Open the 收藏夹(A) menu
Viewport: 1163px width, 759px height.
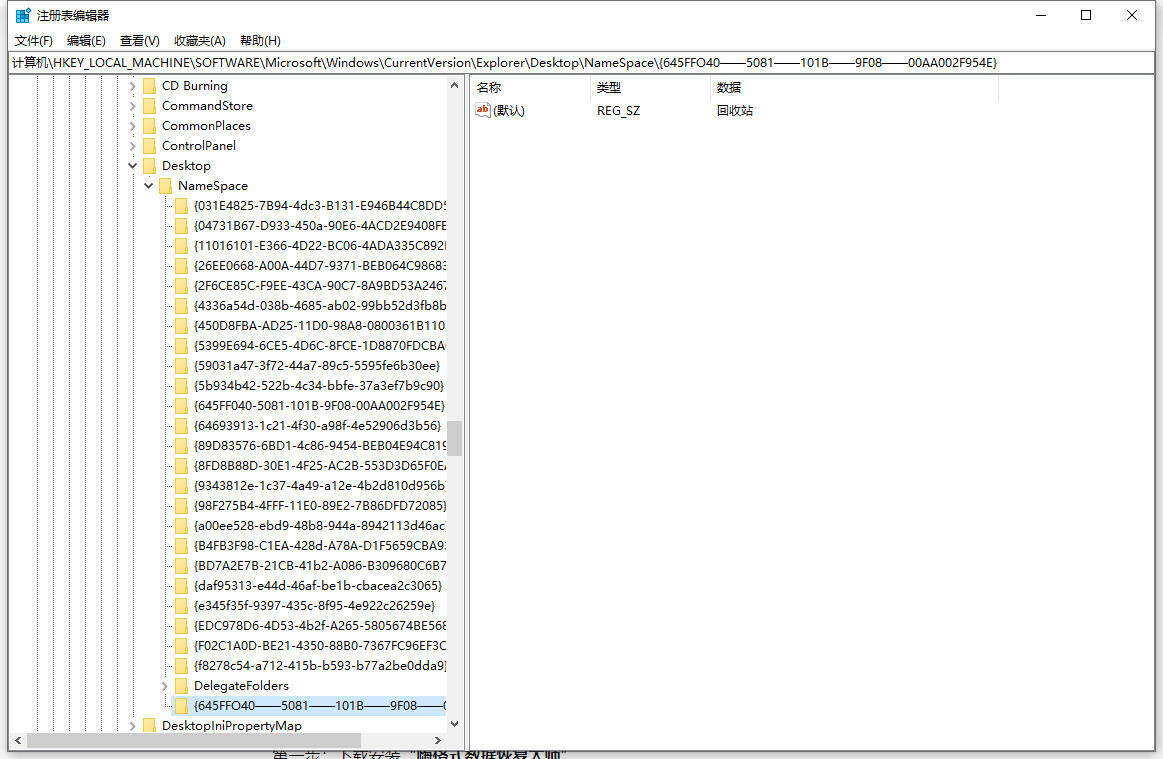click(x=200, y=41)
